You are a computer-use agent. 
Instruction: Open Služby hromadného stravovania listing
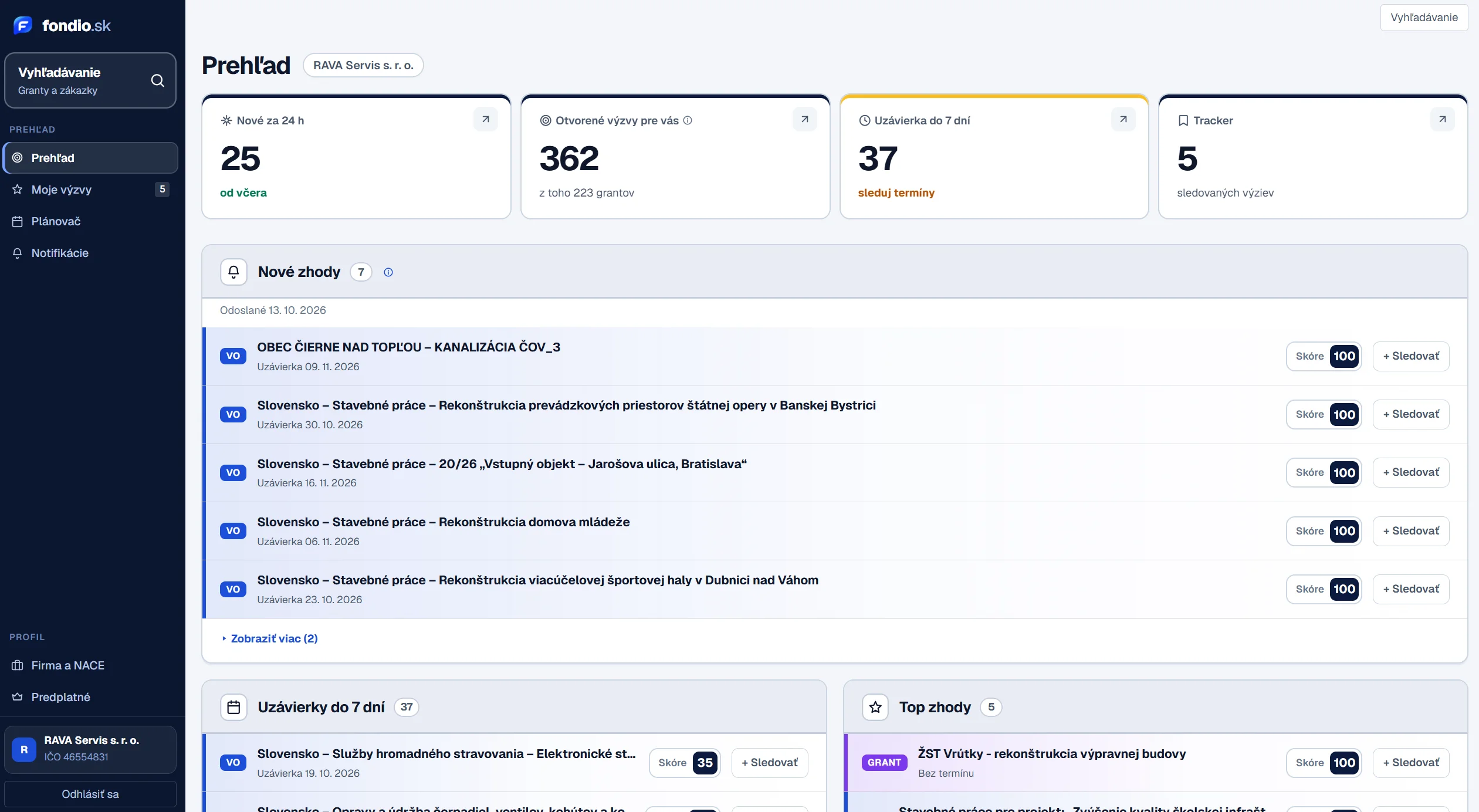pos(446,754)
